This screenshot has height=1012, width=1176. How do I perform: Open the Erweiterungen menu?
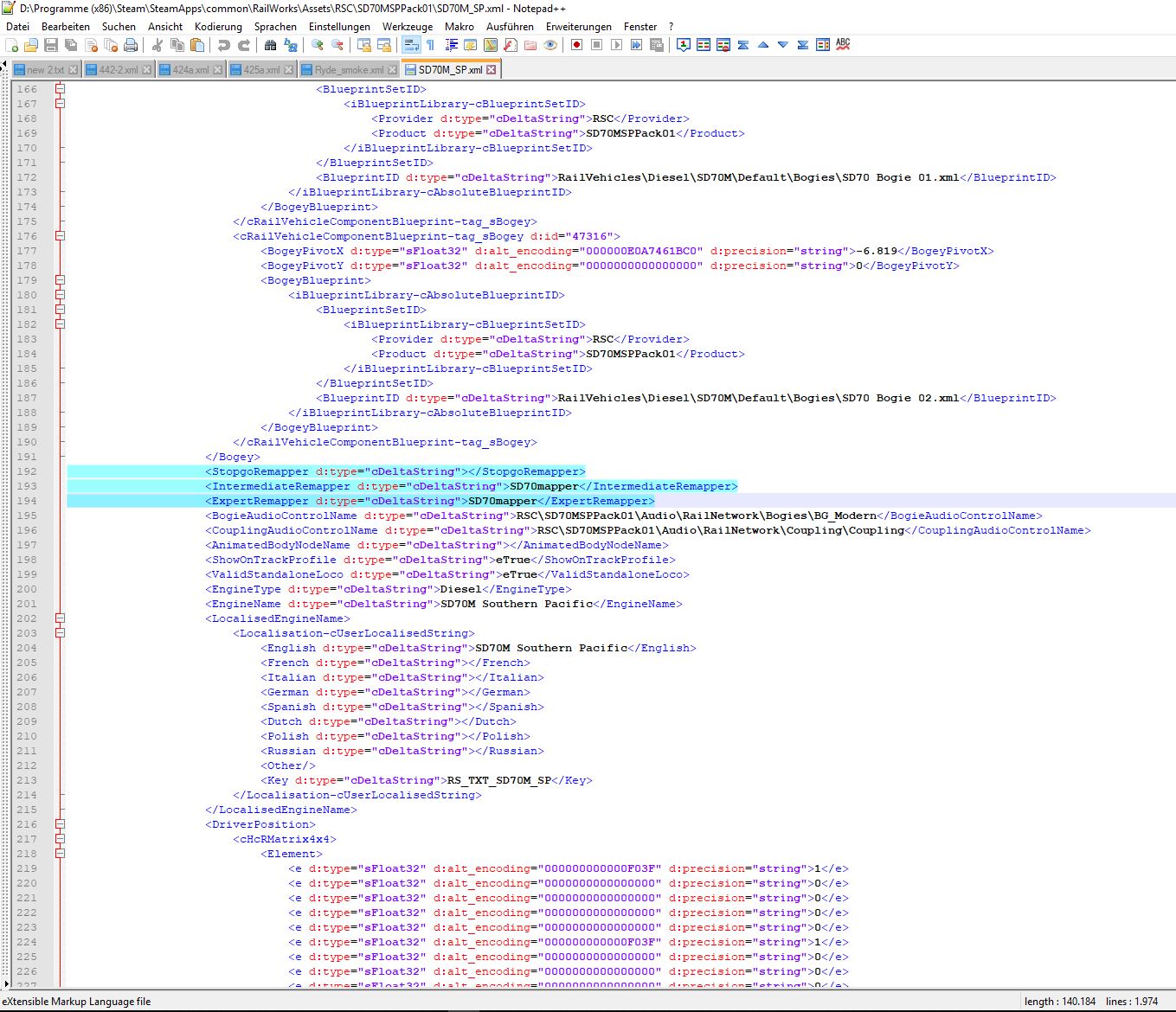pyautogui.click(x=578, y=27)
